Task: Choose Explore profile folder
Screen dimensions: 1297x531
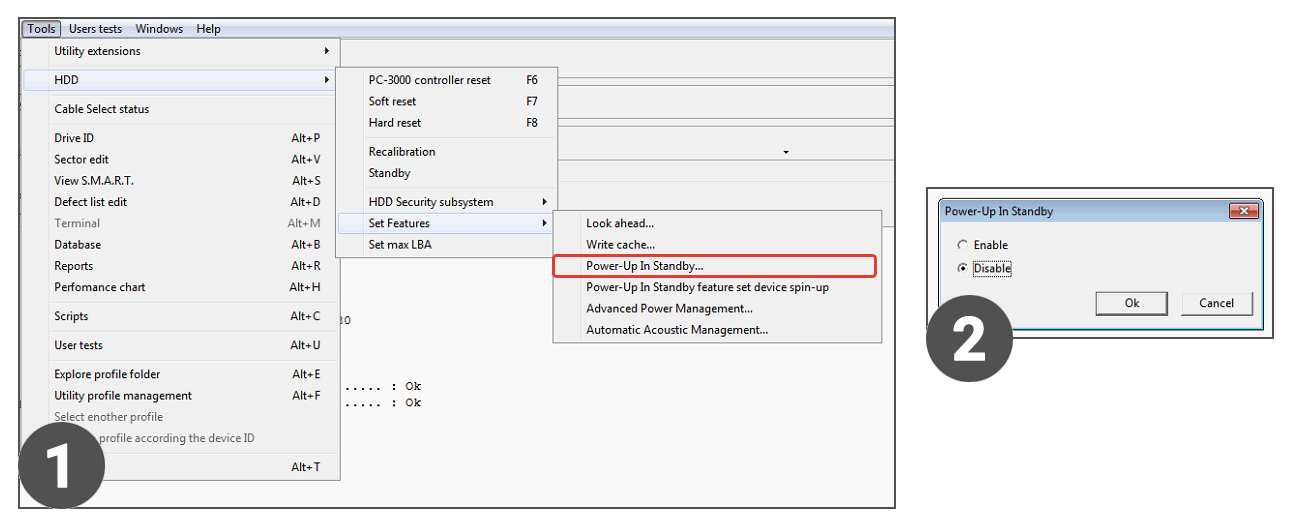Action: point(180,374)
